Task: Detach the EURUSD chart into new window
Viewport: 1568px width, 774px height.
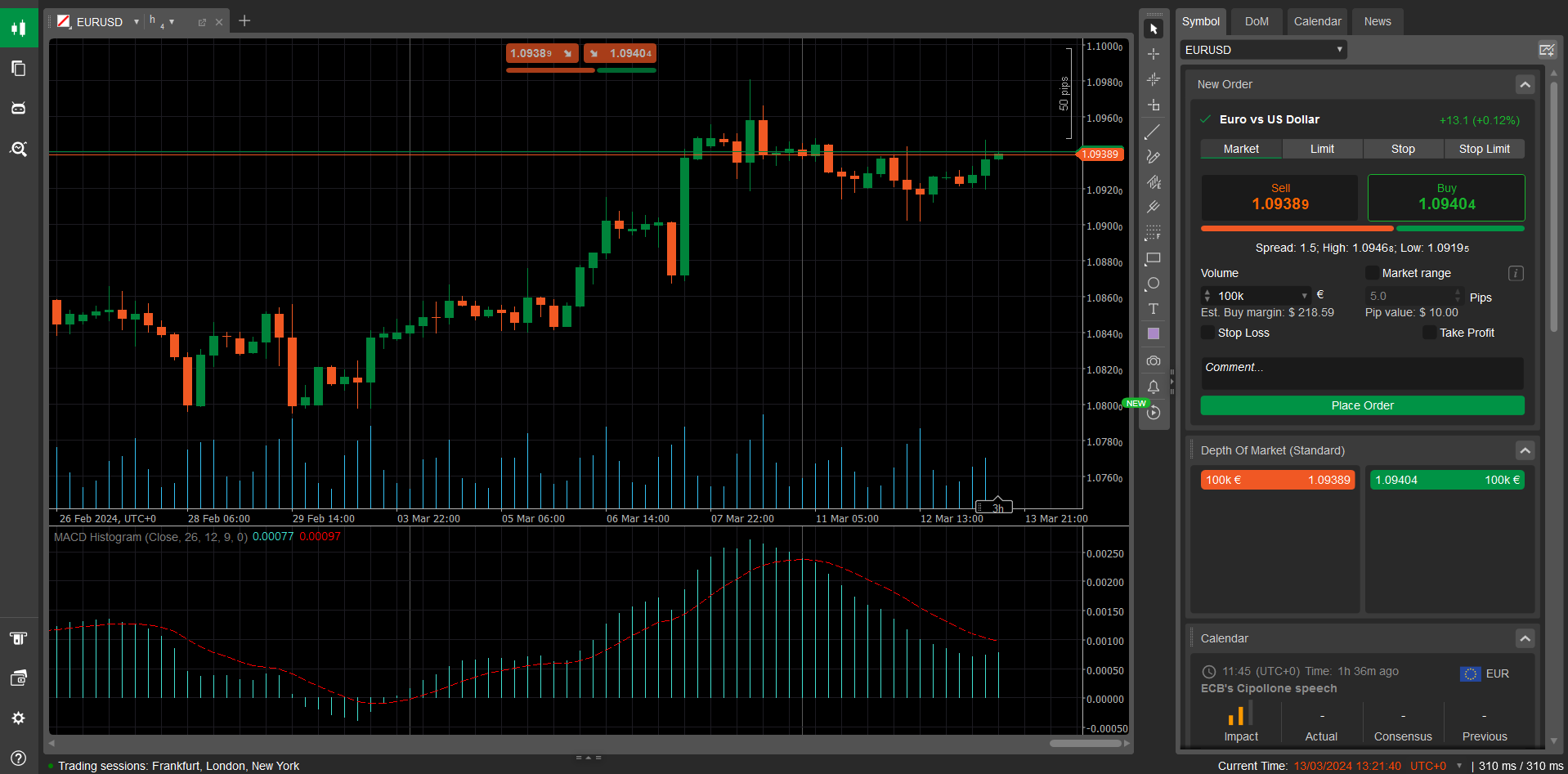Action: click(x=202, y=22)
